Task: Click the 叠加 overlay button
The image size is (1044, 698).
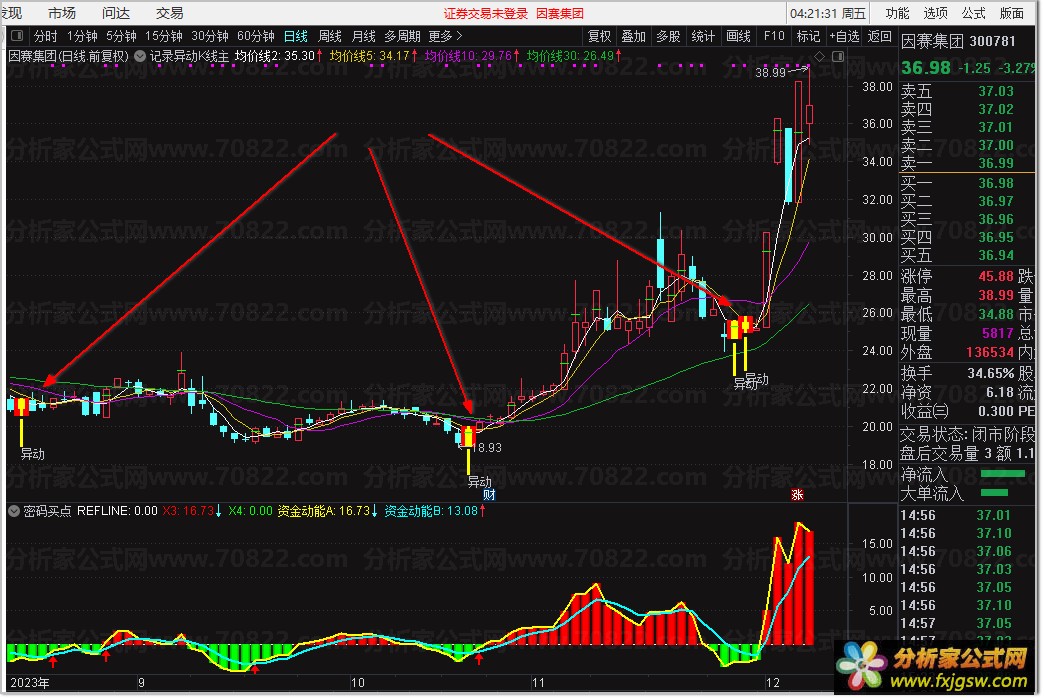Action: tap(634, 36)
